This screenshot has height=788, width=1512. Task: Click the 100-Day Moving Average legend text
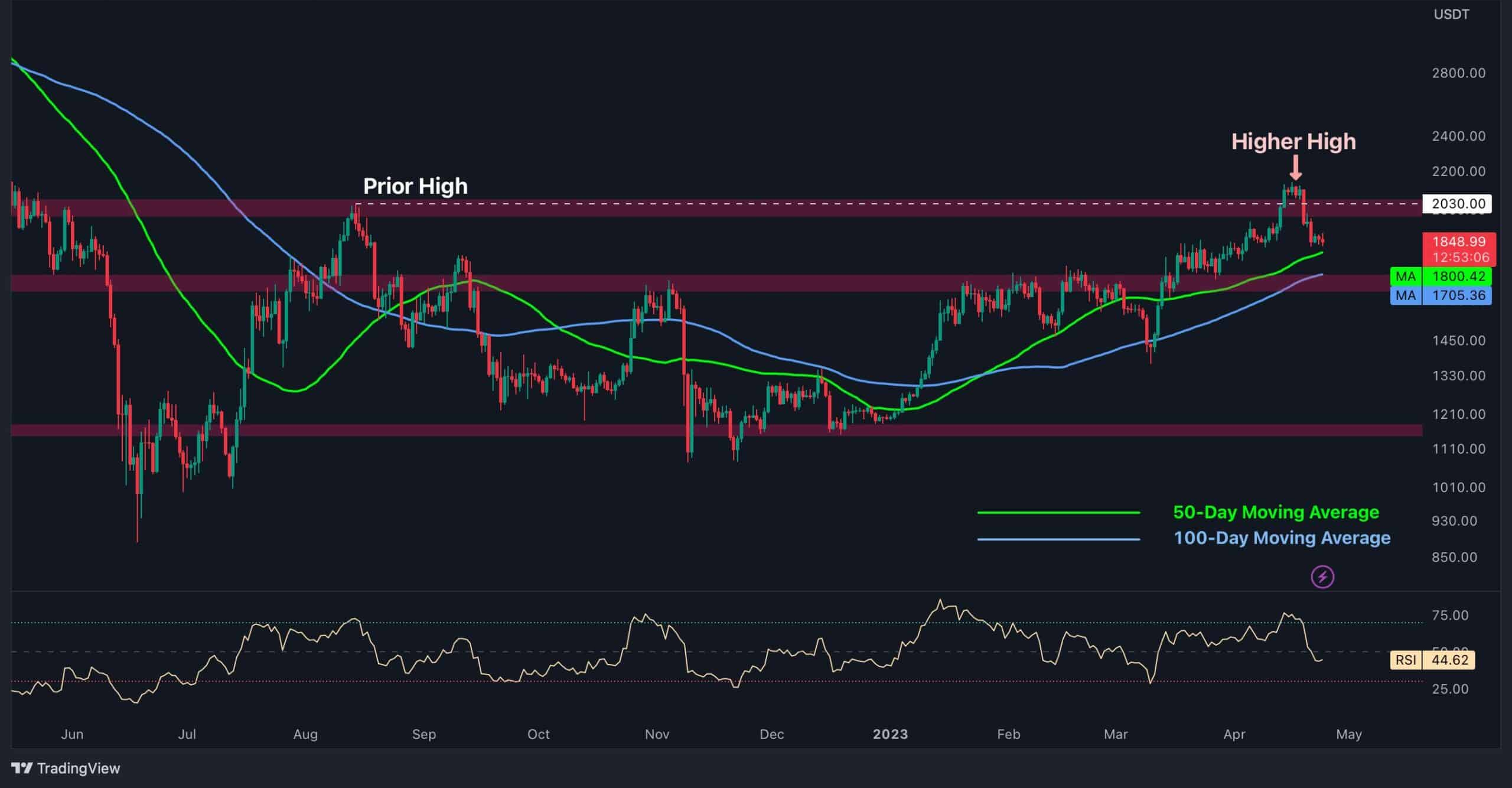tap(1282, 538)
